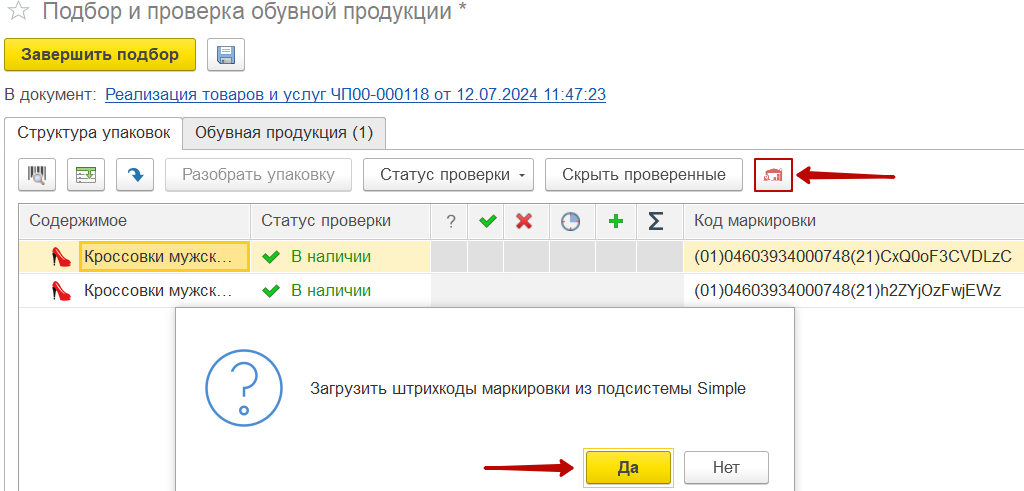Click the Скрыть проверенные button
This screenshot has width=1024, height=491.
[x=643, y=175]
